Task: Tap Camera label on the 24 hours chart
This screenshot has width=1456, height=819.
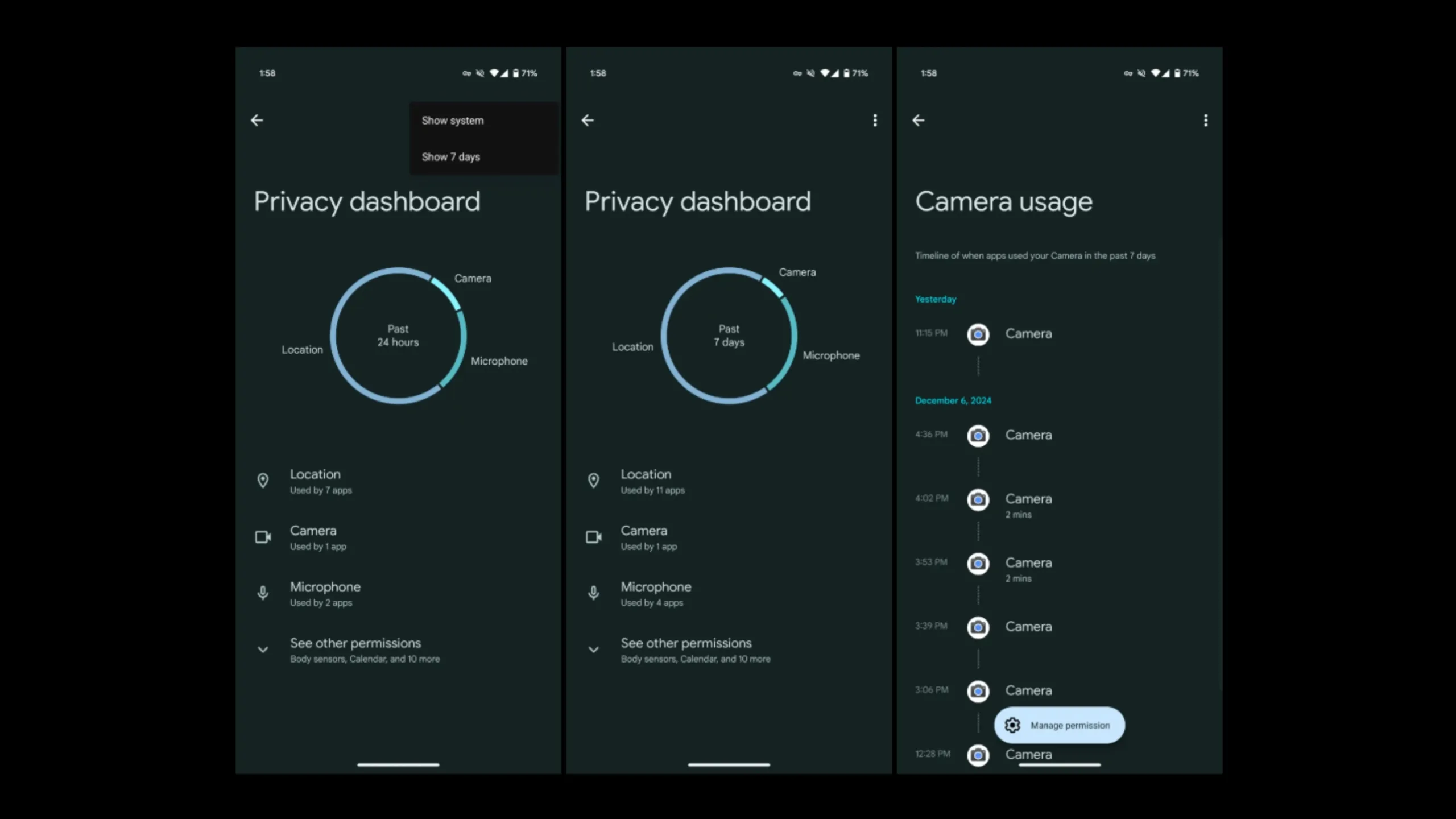Action: pos(473,278)
